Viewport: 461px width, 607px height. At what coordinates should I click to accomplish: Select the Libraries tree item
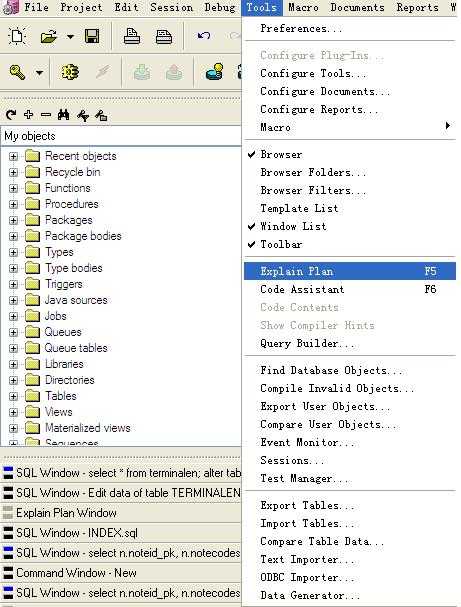pyautogui.click(x=64, y=364)
